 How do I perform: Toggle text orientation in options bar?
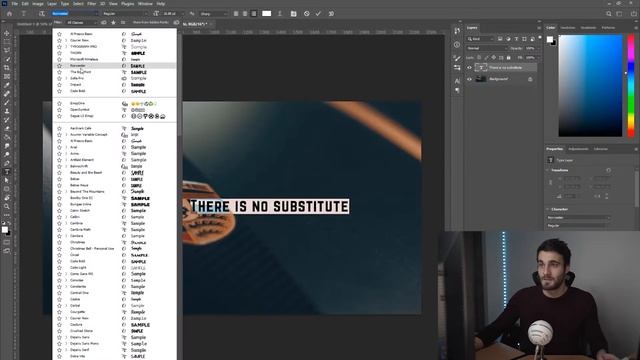(41, 13)
